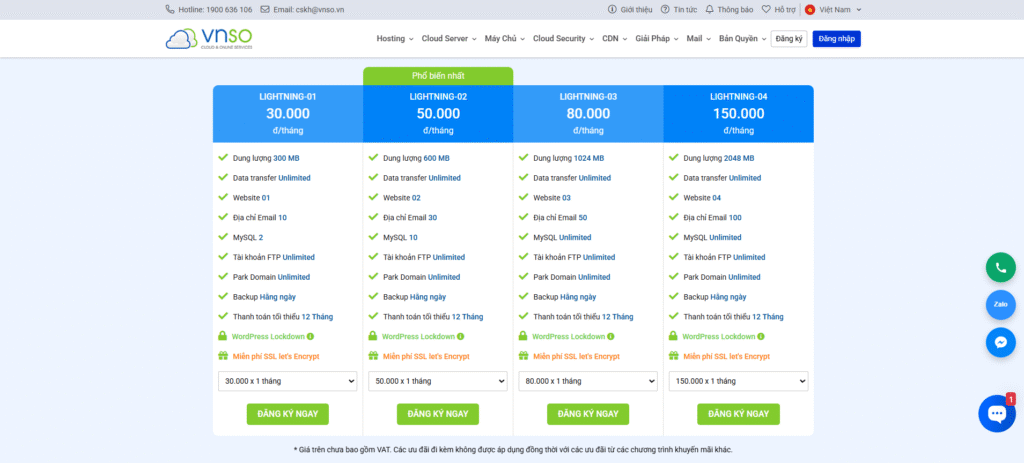The width and height of the screenshot is (1024, 463).
Task: Expand the Hosting menu
Action: [x=394, y=39]
